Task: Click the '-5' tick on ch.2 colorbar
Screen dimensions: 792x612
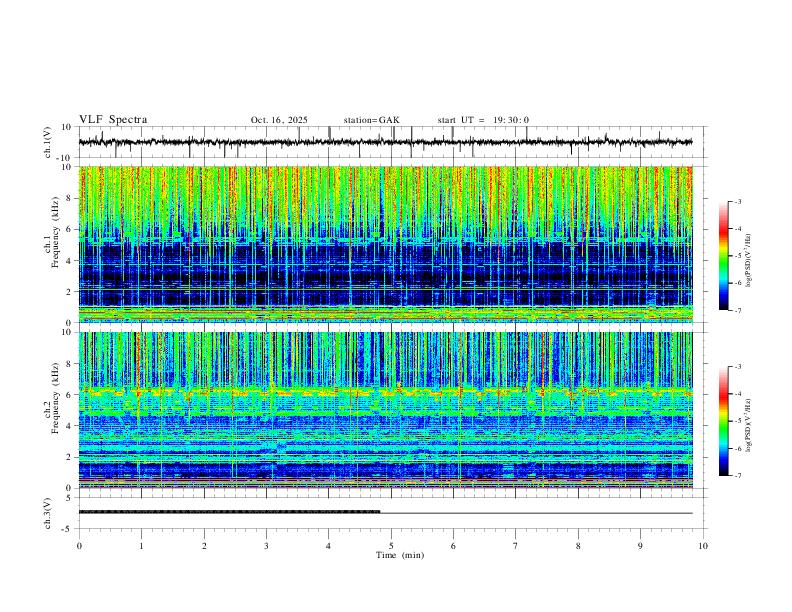Action: 738,421
